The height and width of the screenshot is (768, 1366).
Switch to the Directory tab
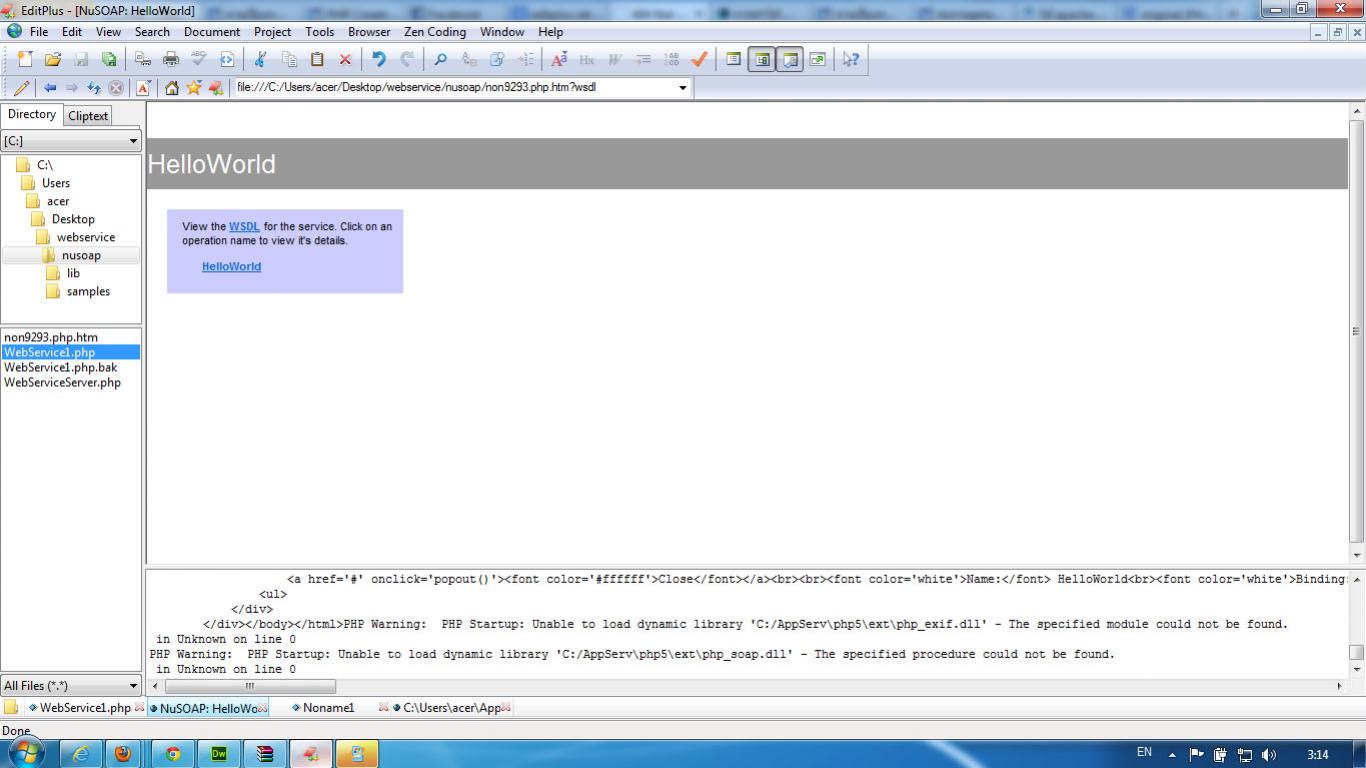tap(32, 114)
